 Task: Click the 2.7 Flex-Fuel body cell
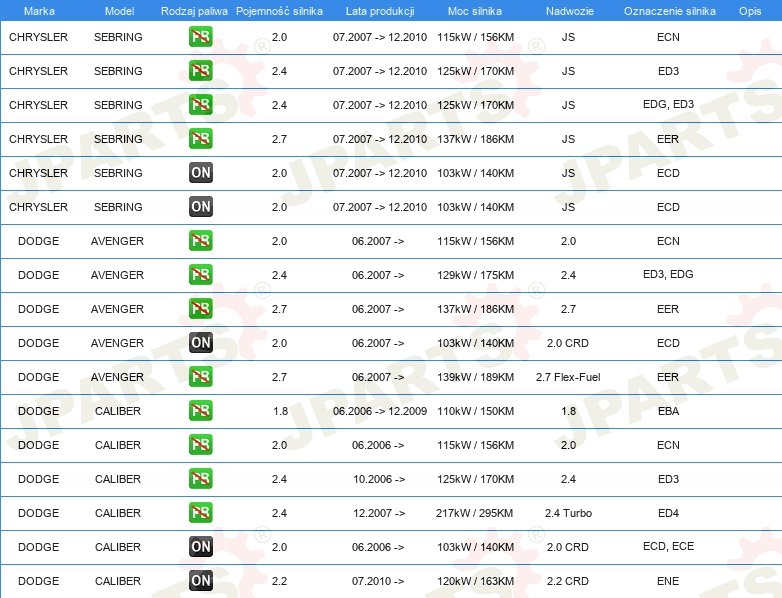click(x=568, y=377)
